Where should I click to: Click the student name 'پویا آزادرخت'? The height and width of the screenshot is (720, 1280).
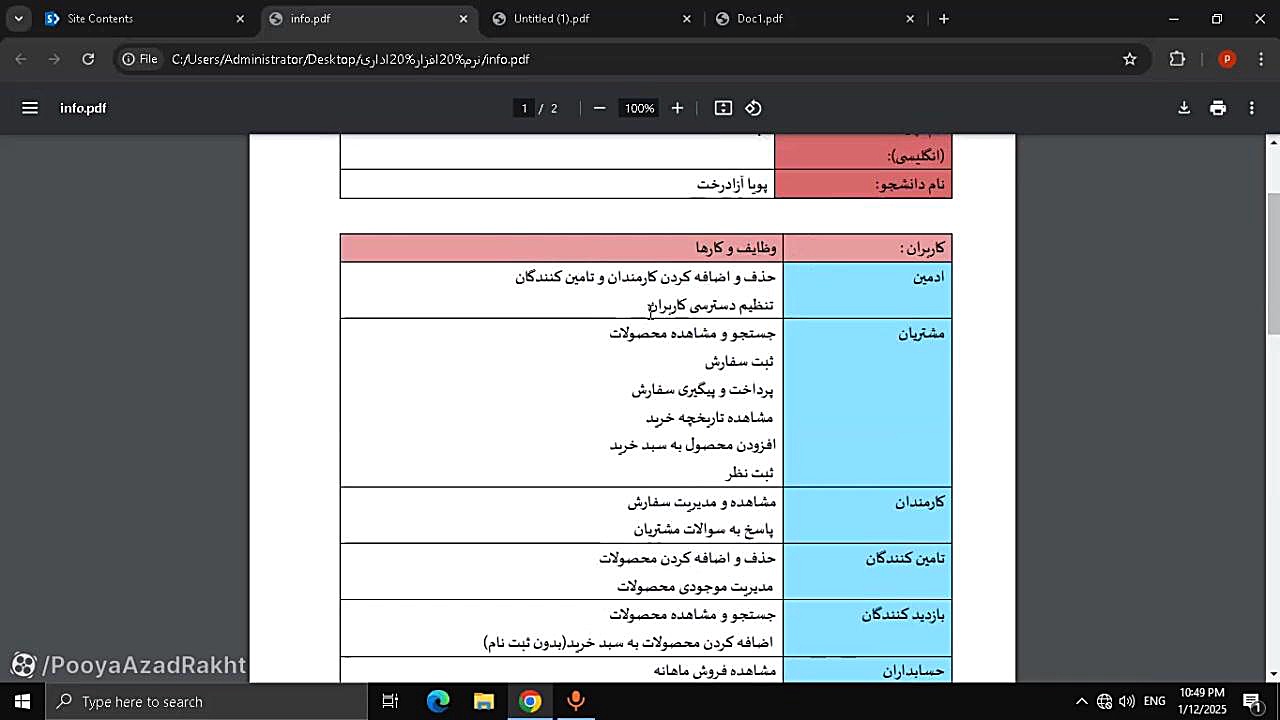732,185
